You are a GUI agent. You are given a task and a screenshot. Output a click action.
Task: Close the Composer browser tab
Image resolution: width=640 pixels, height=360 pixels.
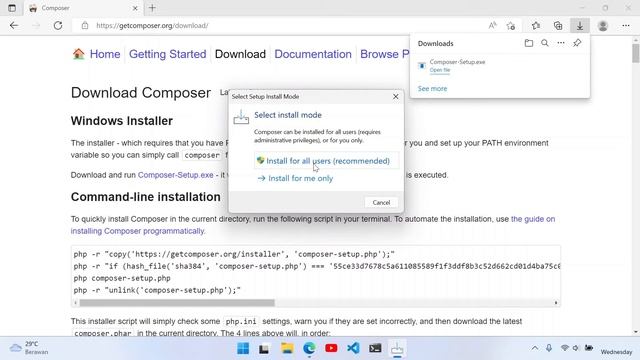(x=135, y=8)
